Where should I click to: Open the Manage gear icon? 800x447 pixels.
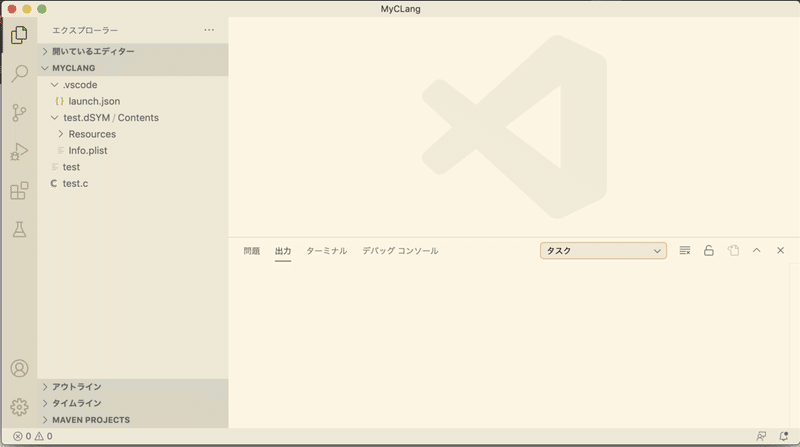[19, 407]
